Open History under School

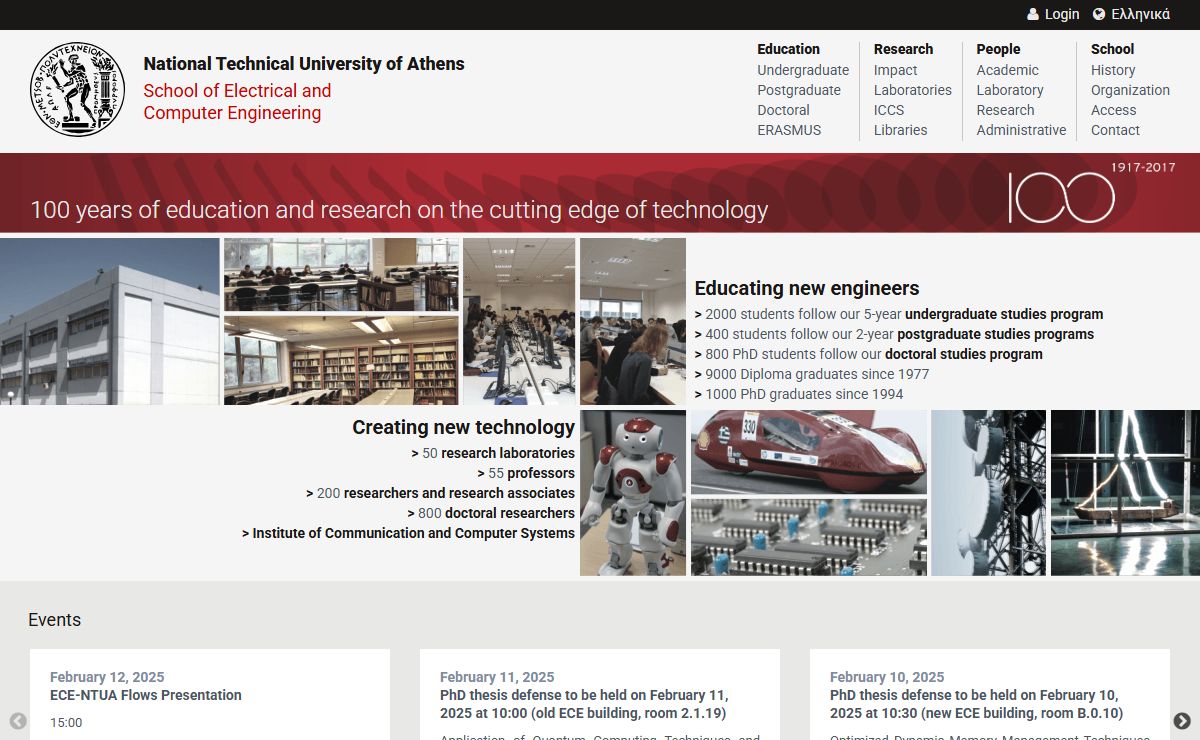[x=1113, y=70]
